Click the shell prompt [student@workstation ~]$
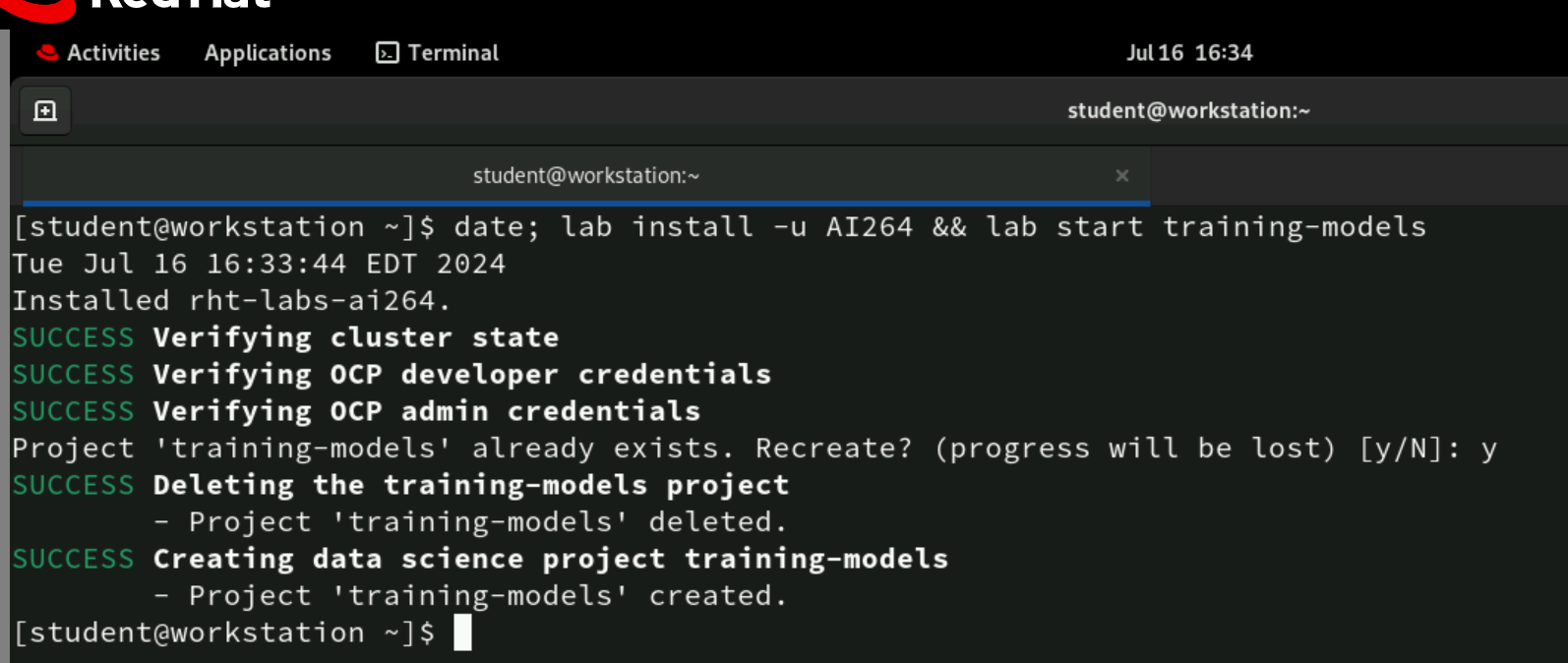 [x=221, y=632]
